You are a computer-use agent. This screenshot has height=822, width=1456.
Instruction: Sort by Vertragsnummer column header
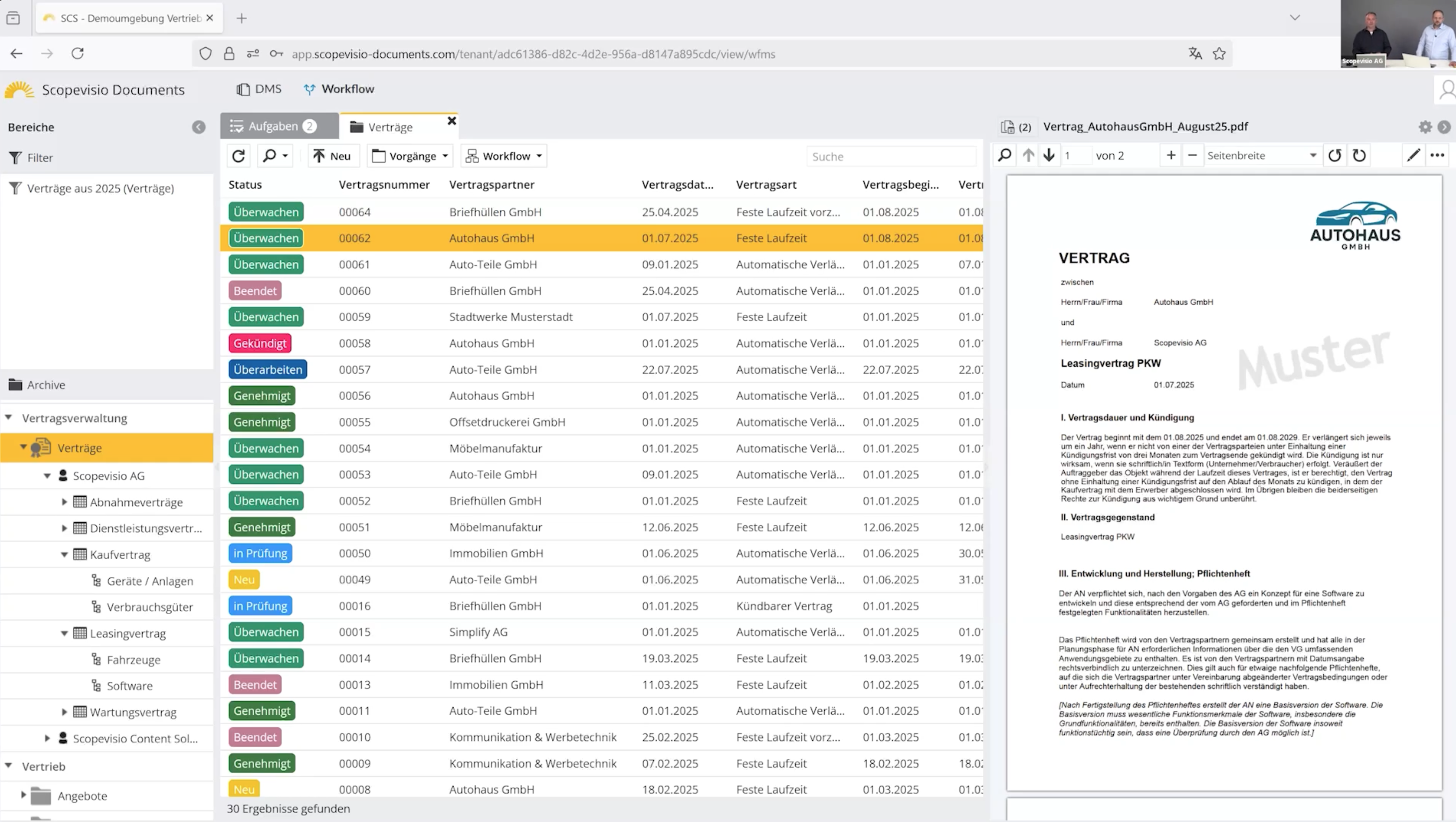point(384,185)
